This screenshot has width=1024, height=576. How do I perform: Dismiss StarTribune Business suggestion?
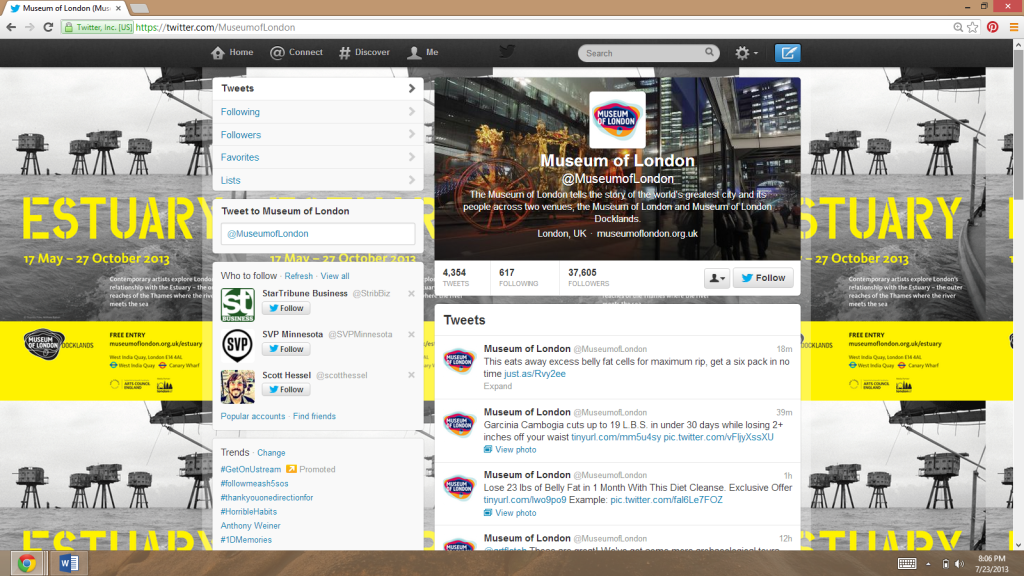411,294
